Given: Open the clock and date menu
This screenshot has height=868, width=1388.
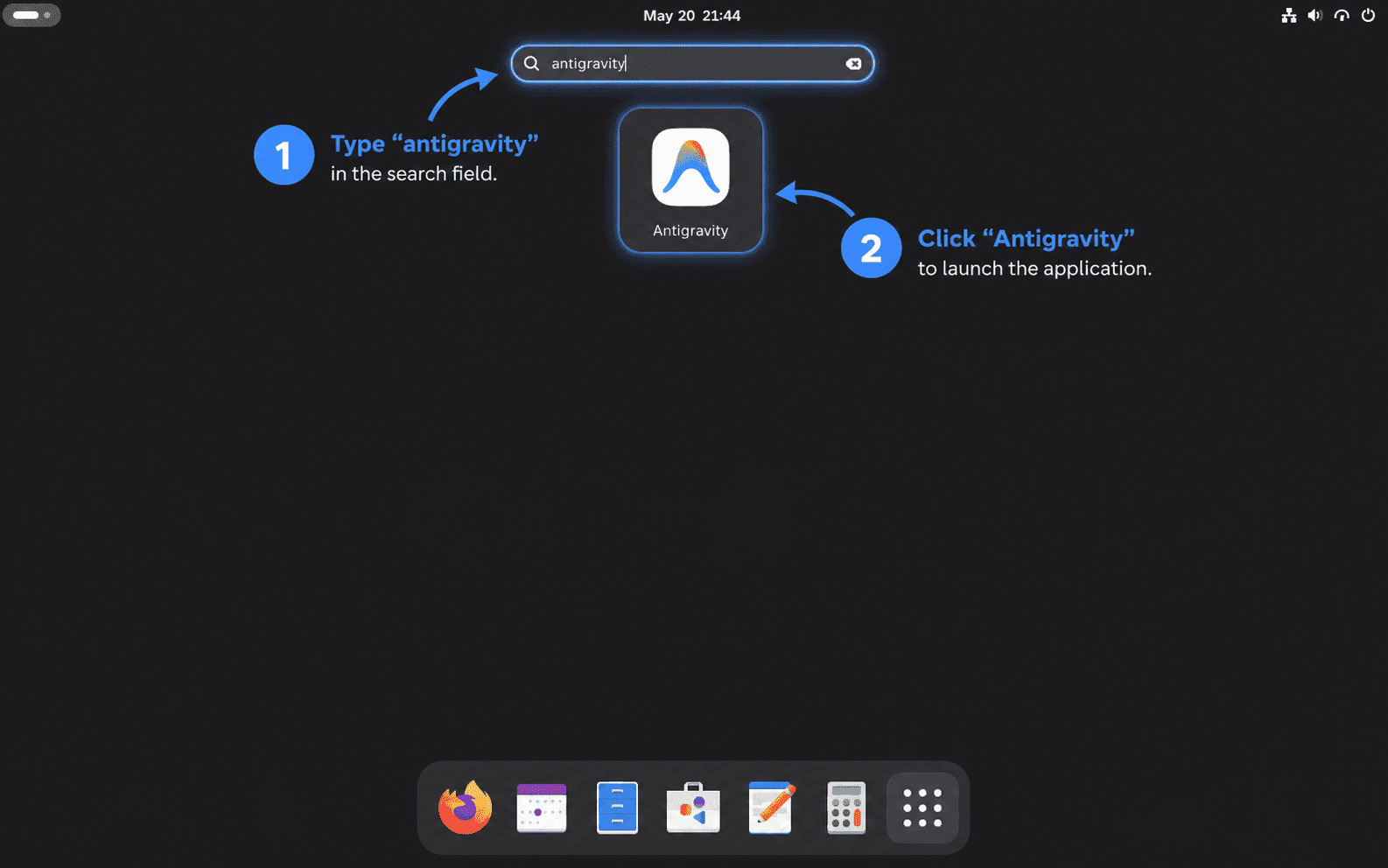Looking at the screenshot, I should point(691,15).
